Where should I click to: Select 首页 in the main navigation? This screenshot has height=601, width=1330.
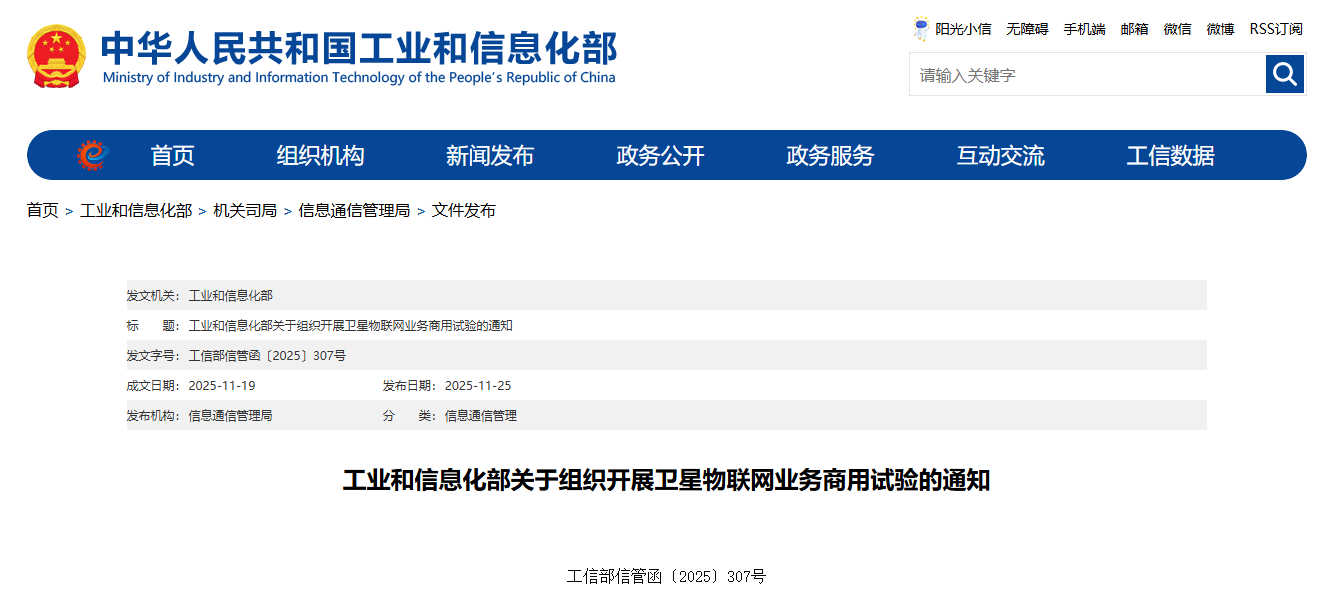172,155
